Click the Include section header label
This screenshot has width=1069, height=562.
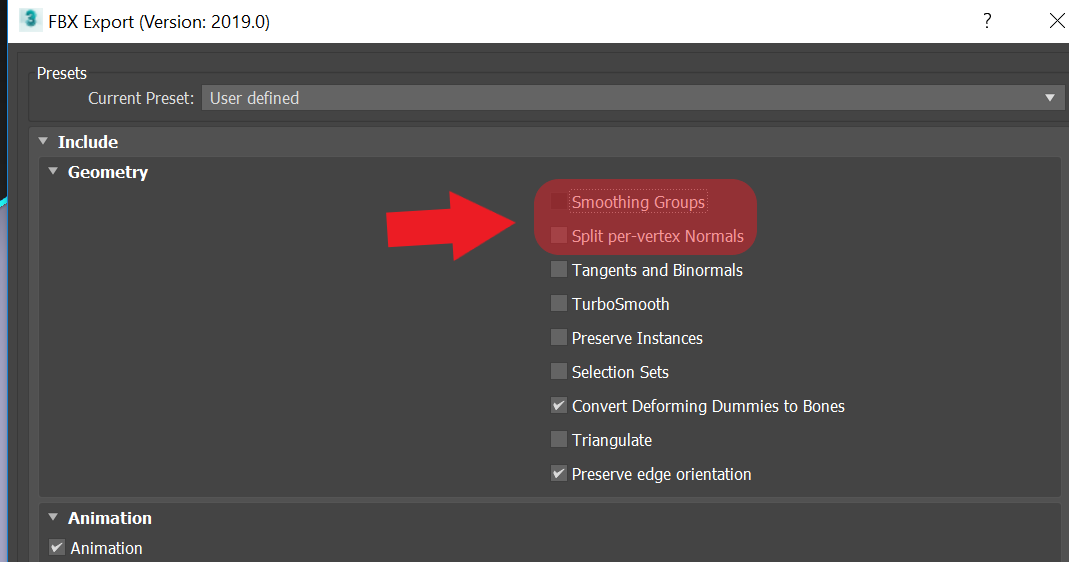[88, 142]
